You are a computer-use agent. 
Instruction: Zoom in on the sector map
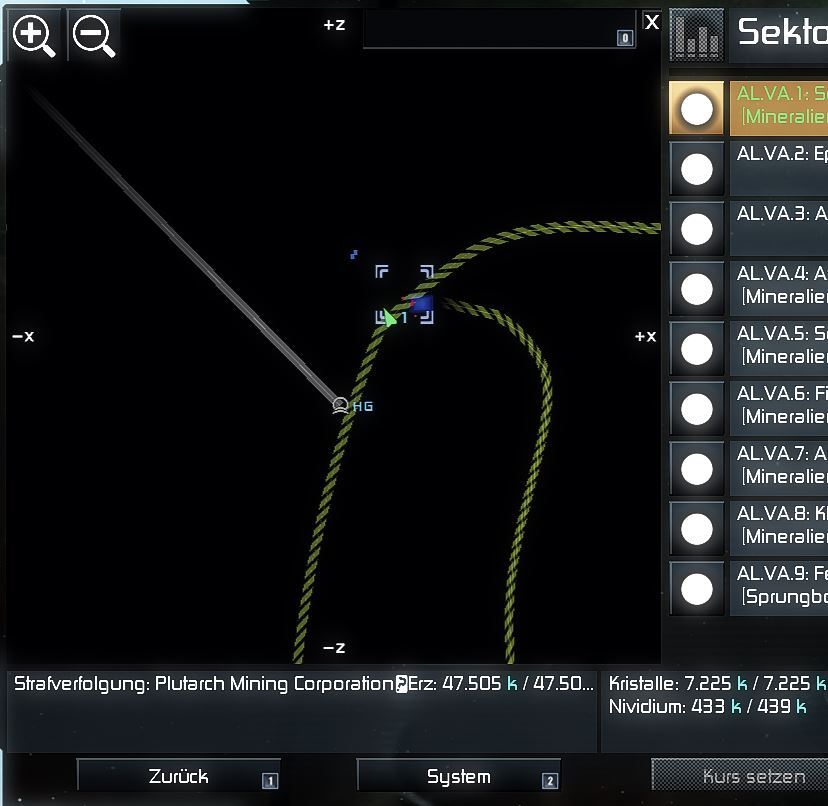tap(34, 36)
